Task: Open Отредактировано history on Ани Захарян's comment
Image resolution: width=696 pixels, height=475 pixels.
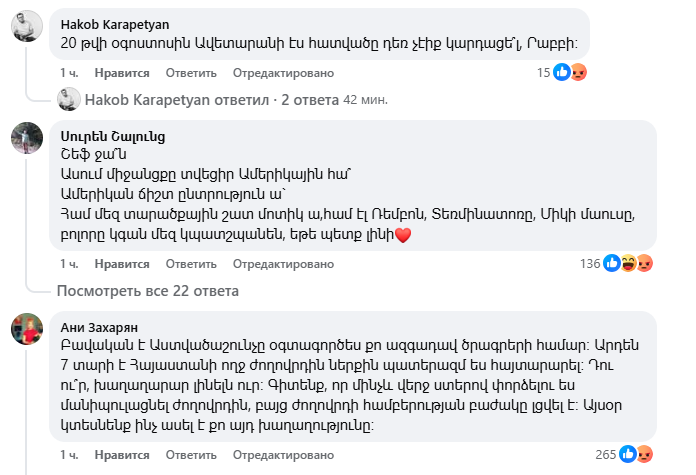Action: (x=282, y=455)
